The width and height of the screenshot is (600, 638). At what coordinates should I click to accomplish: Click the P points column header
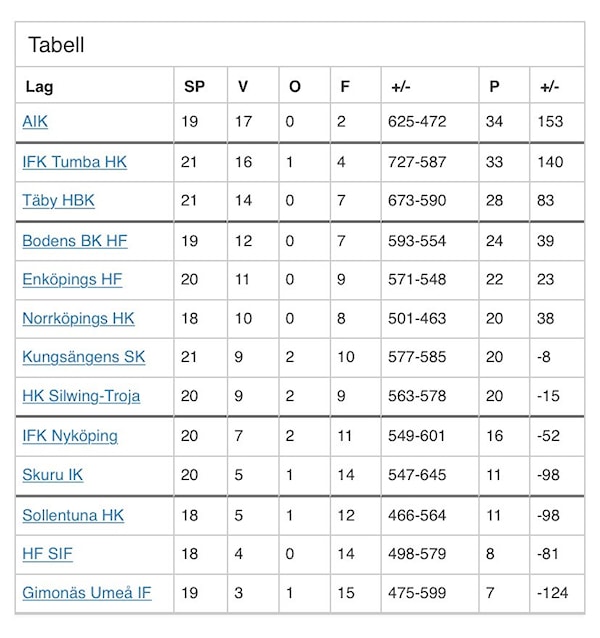coord(494,87)
